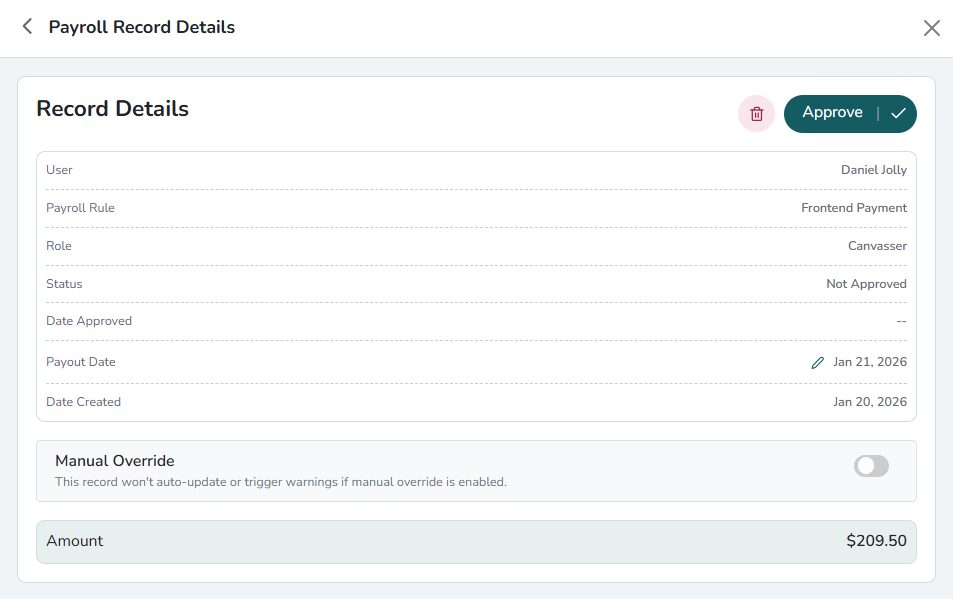Viewport: 953px width, 599px height.
Task: Edit payout date using the pencil icon
Action: tap(817, 363)
